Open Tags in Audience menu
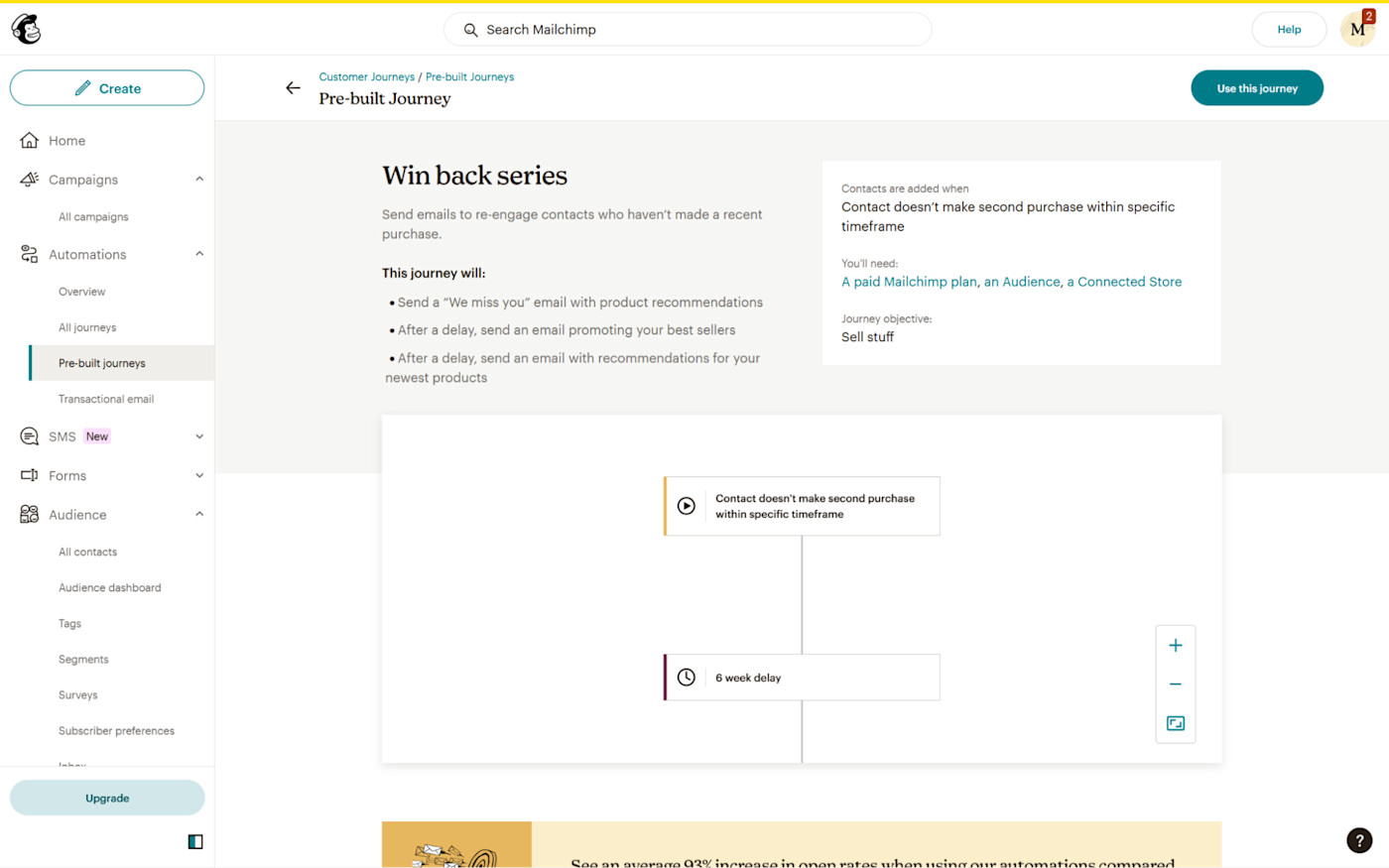 (x=69, y=624)
